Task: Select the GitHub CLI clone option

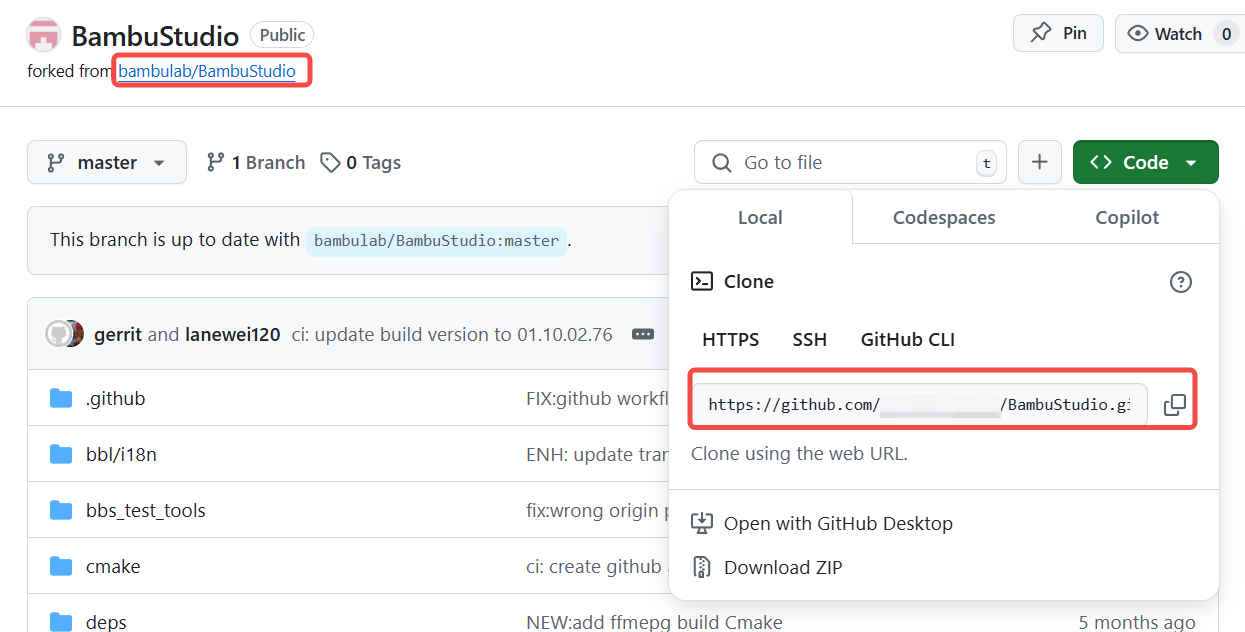Action: [908, 340]
